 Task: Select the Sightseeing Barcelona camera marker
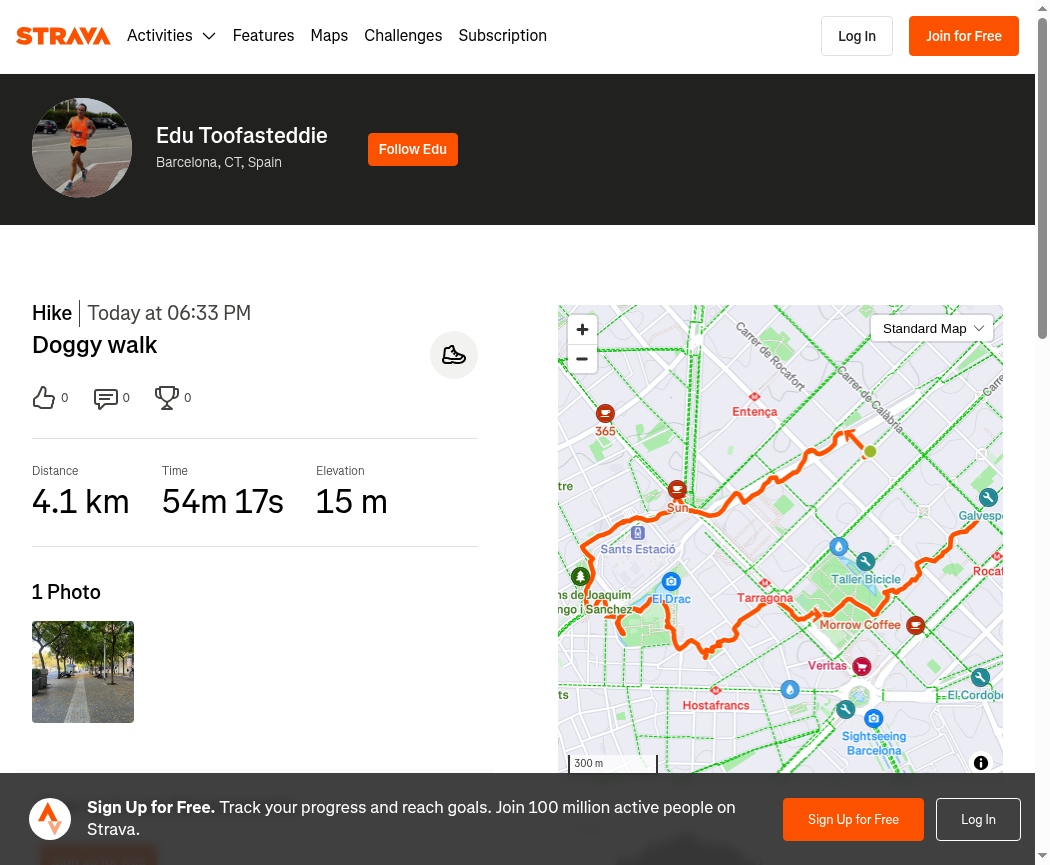873,718
